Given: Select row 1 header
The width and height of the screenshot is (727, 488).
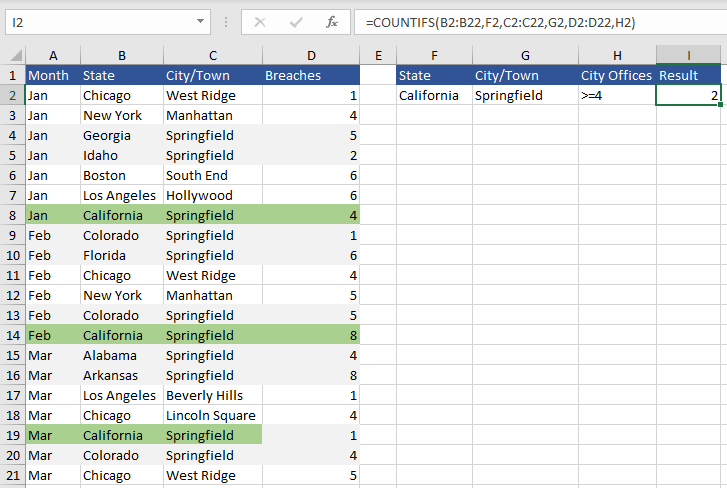Looking at the screenshot, I should click(x=13, y=75).
